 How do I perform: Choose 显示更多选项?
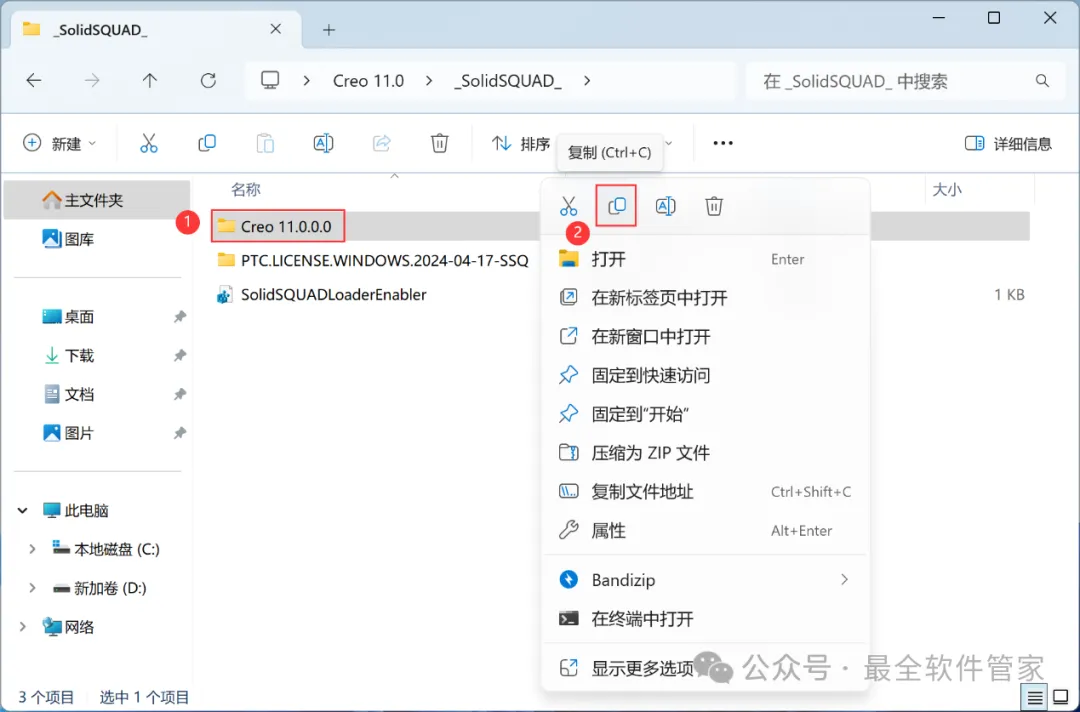(x=705, y=668)
